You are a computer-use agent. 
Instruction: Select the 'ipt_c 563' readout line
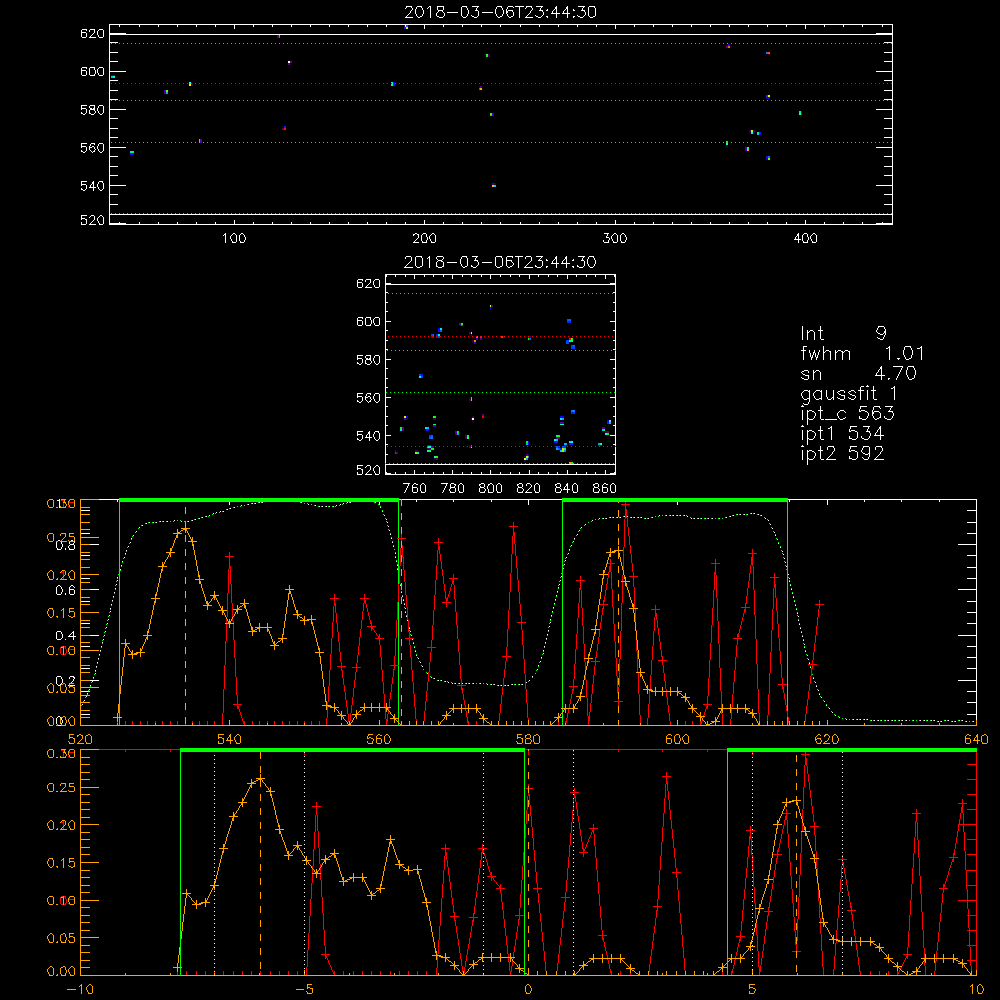coord(848,413)
